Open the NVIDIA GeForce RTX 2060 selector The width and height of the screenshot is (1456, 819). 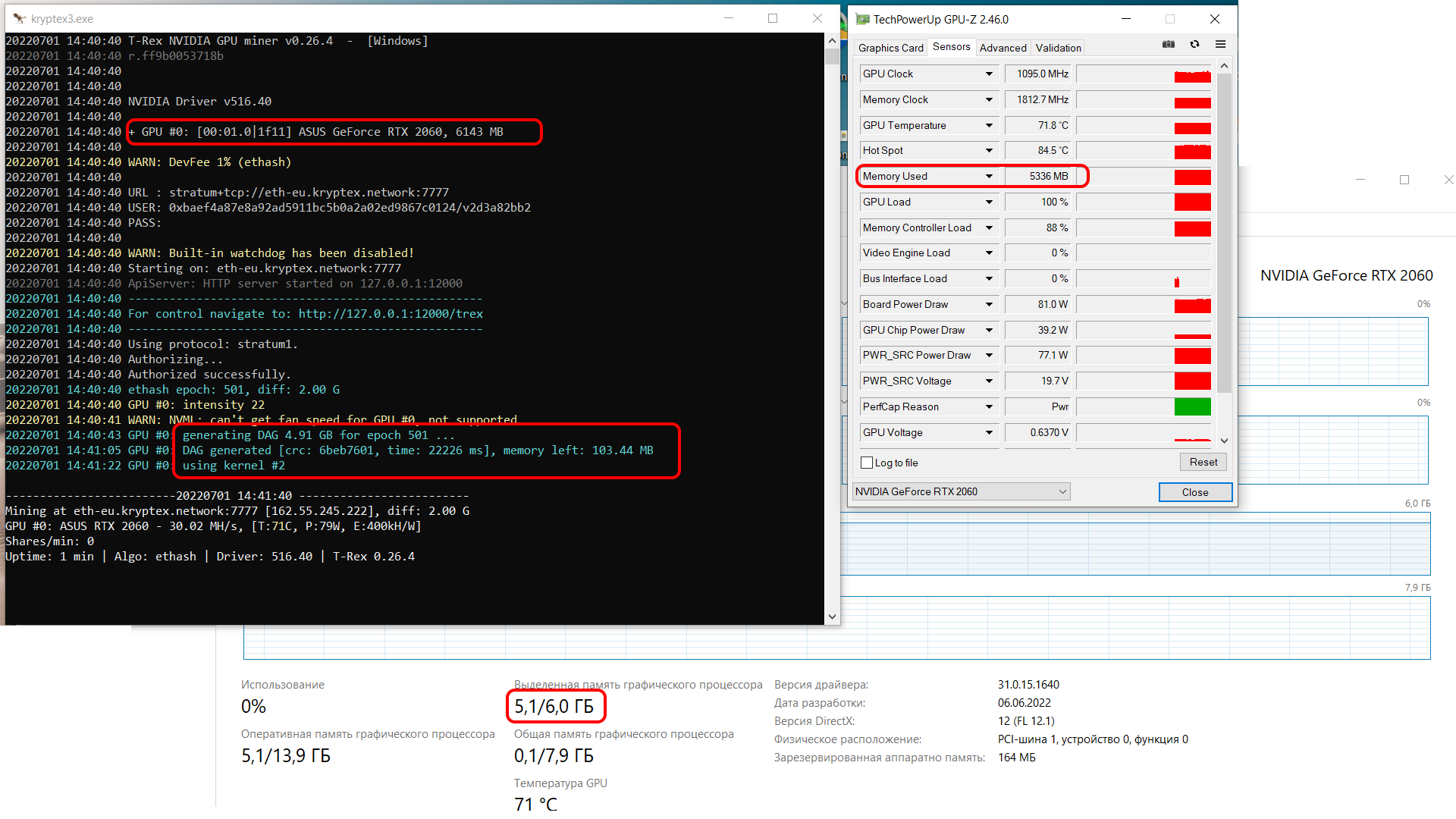[x=961, y=491]
